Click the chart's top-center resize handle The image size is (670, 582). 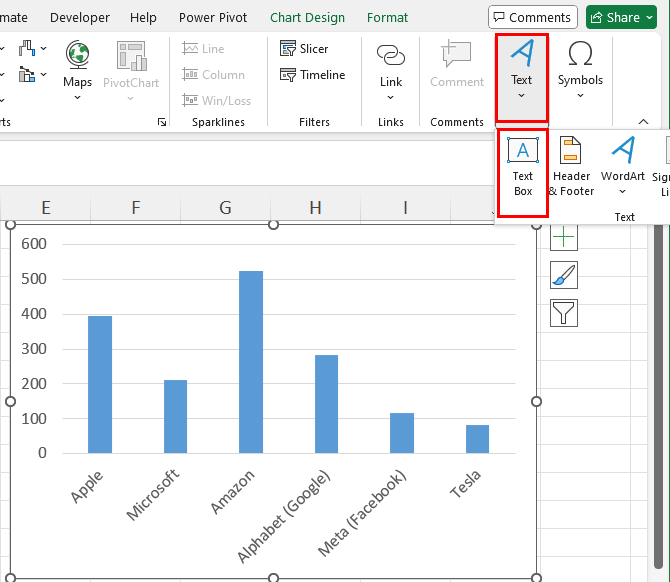pos(273,224)
